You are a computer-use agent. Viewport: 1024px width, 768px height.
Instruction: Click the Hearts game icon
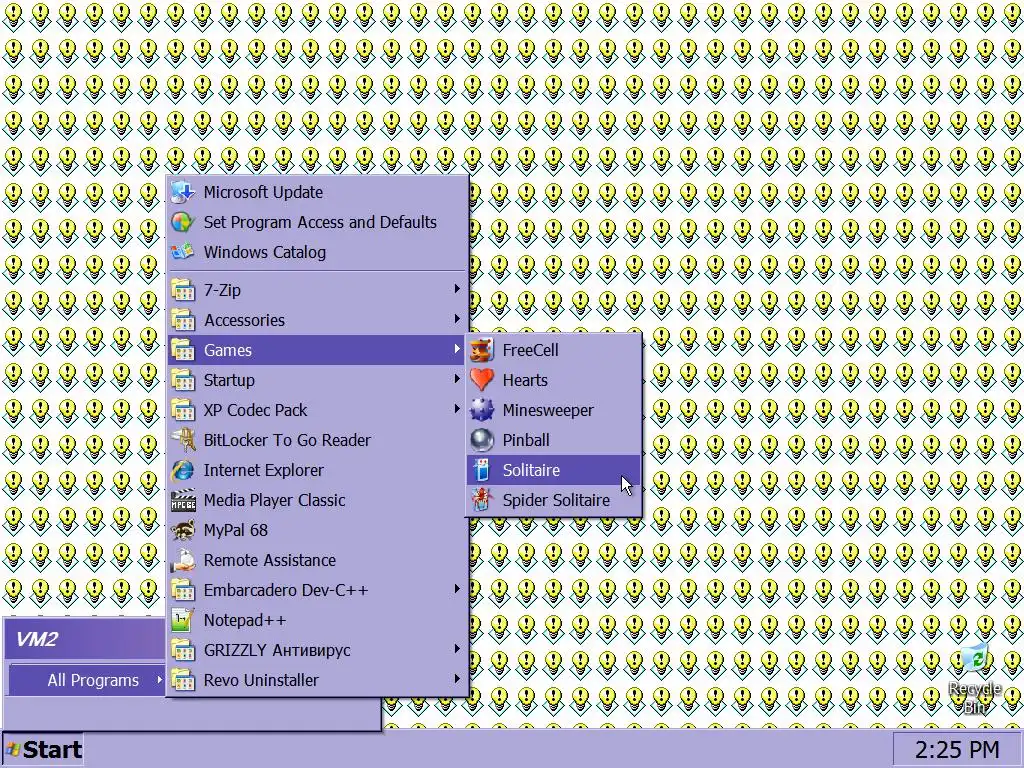(x=482, y=380)
